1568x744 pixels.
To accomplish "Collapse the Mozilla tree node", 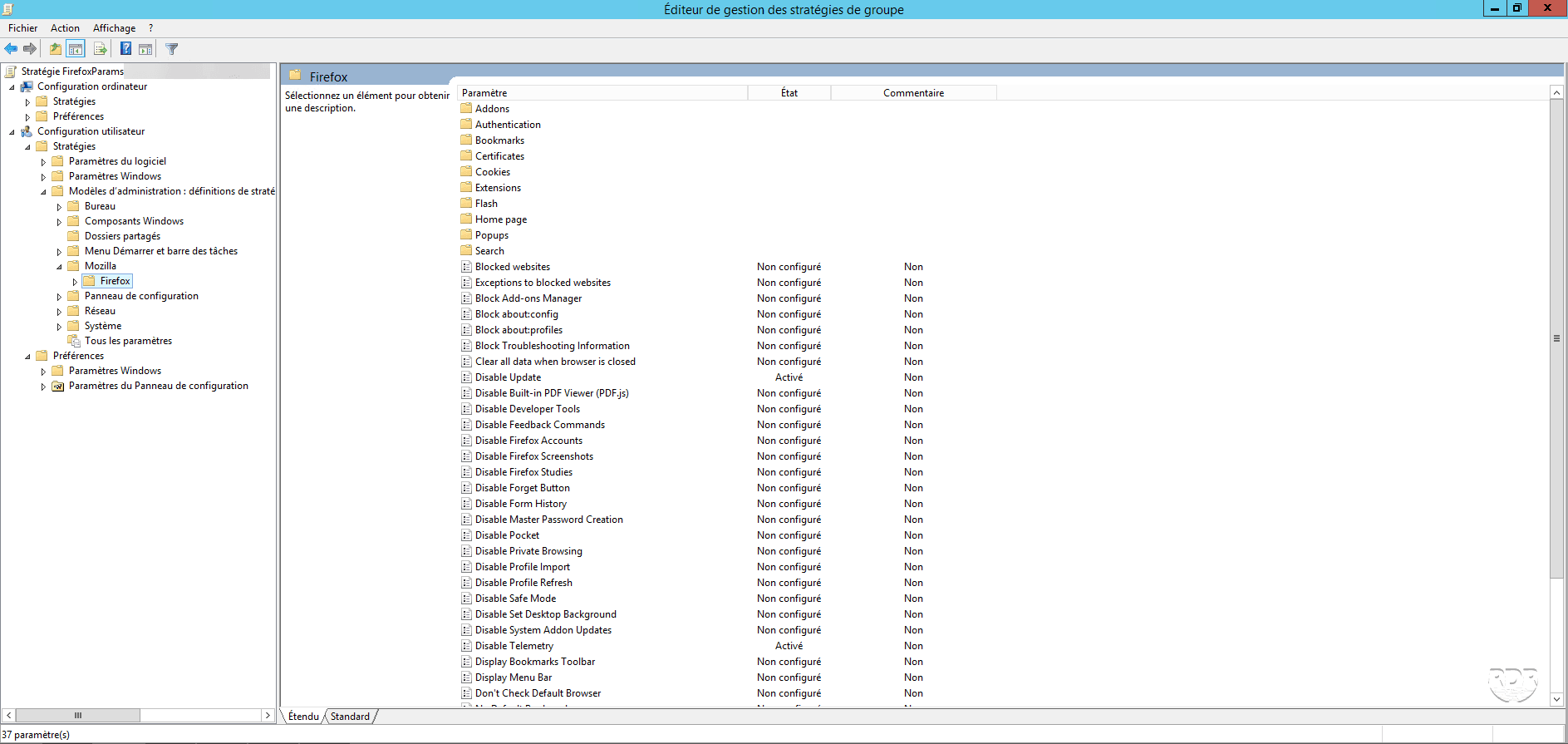I will pyautogui.click(x=59, y=267).
